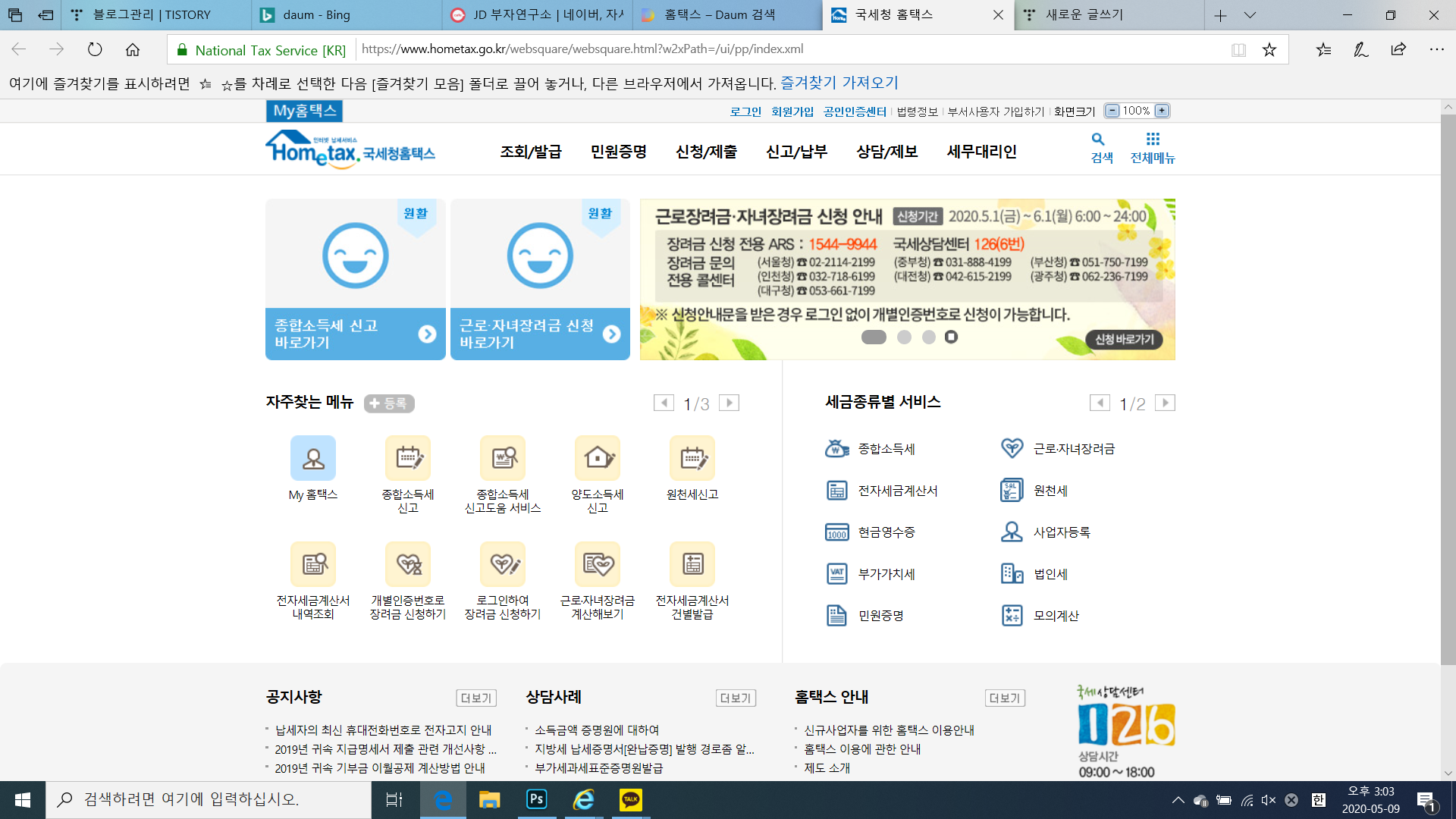Expand 공지사항 with 더보기 button

point(475,698)
